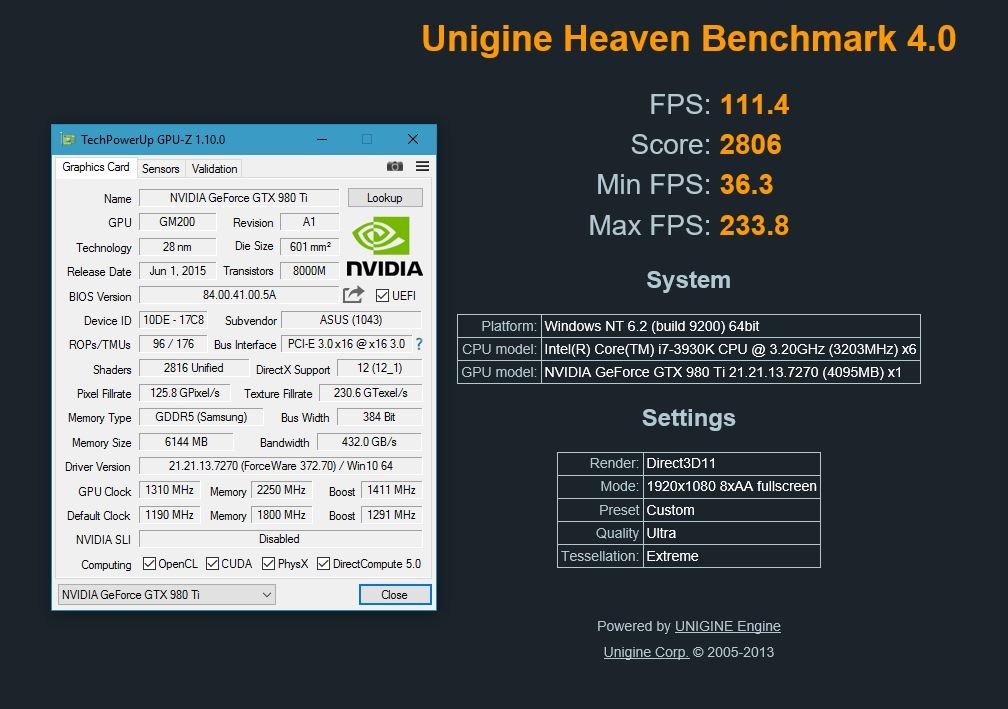Close the GPU-Z window with X

(x=413, y=139)
